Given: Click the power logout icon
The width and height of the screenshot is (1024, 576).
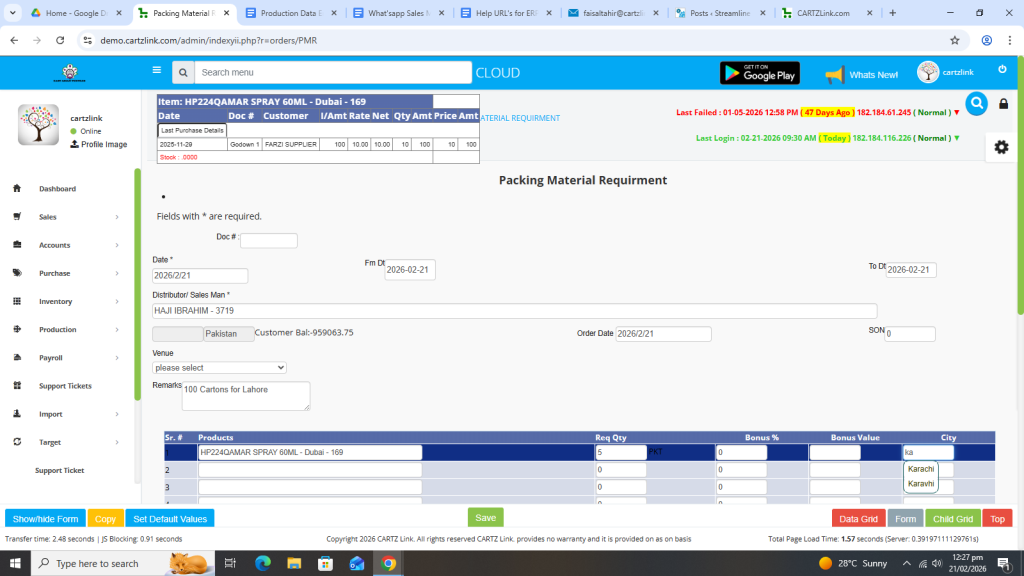Looking at the screenshot, I should coord(1002,69).
